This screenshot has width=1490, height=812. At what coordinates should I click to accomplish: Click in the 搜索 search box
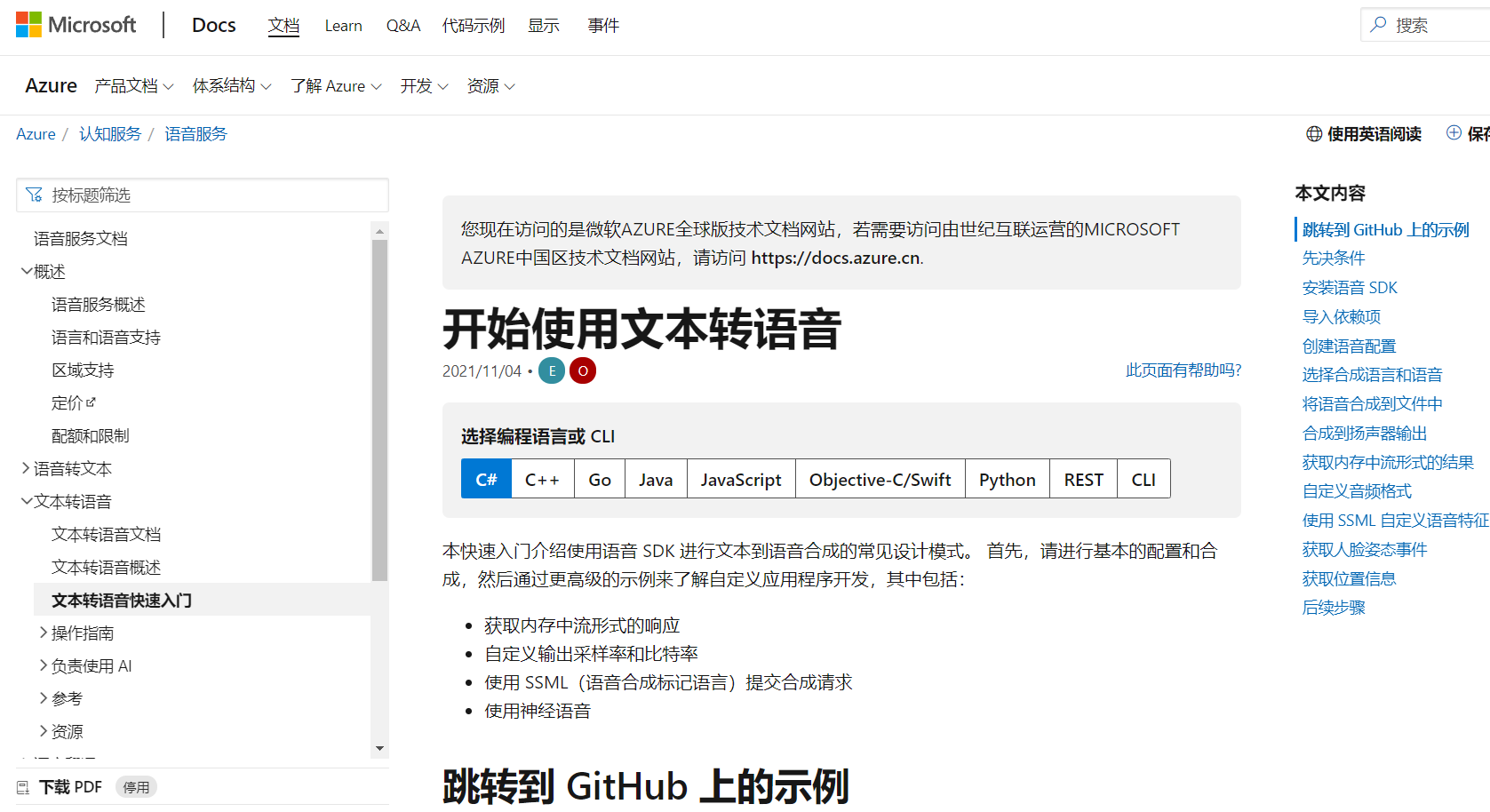[x=1425, y=25]
